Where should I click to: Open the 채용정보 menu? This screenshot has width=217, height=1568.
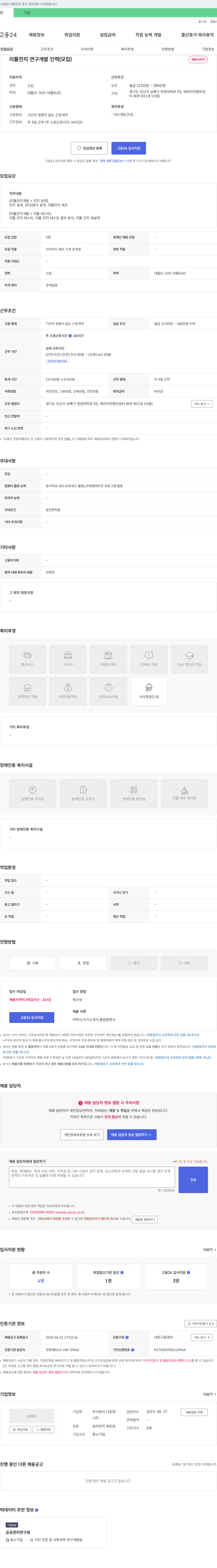coord(36,35)
